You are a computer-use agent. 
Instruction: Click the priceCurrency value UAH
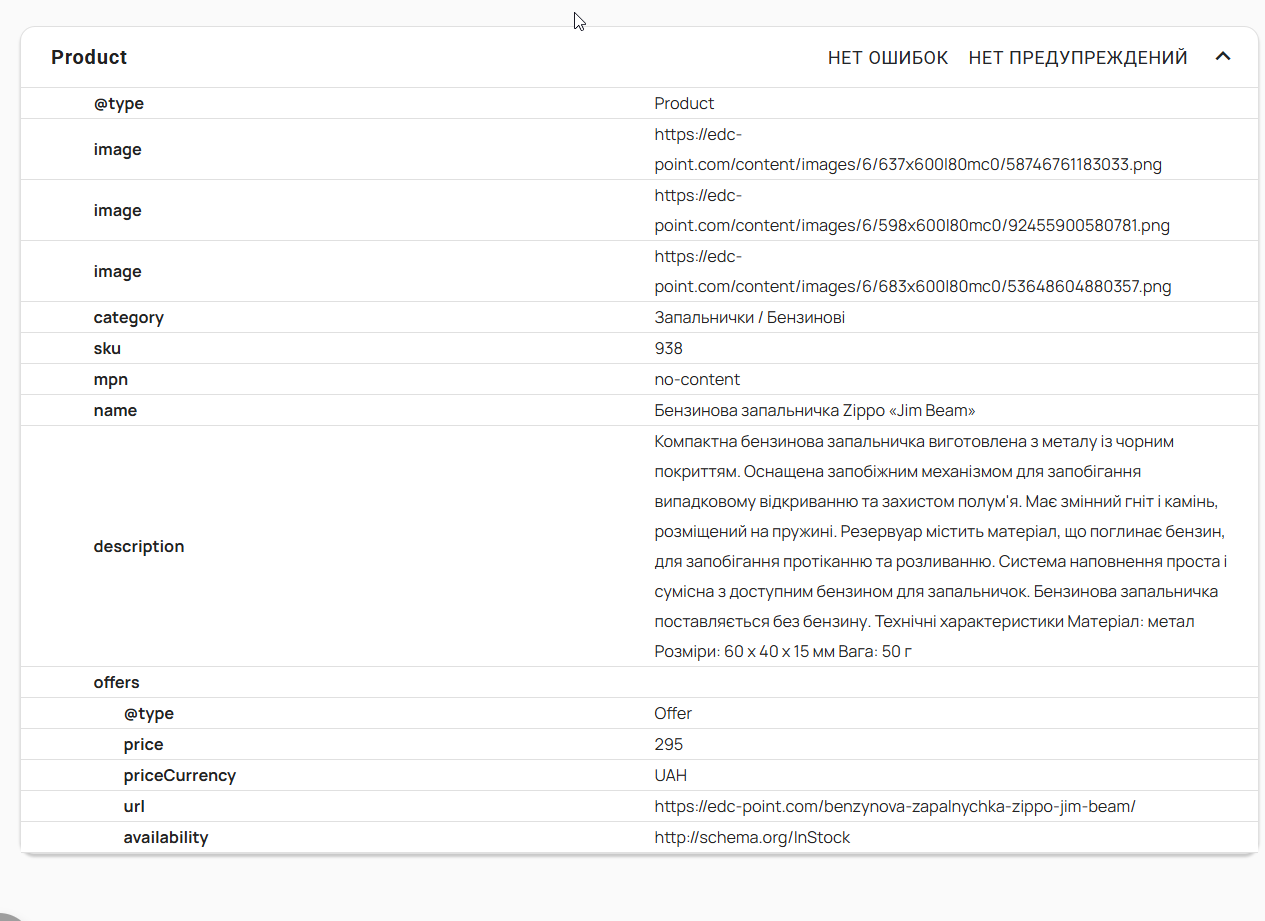click(671, 775)
